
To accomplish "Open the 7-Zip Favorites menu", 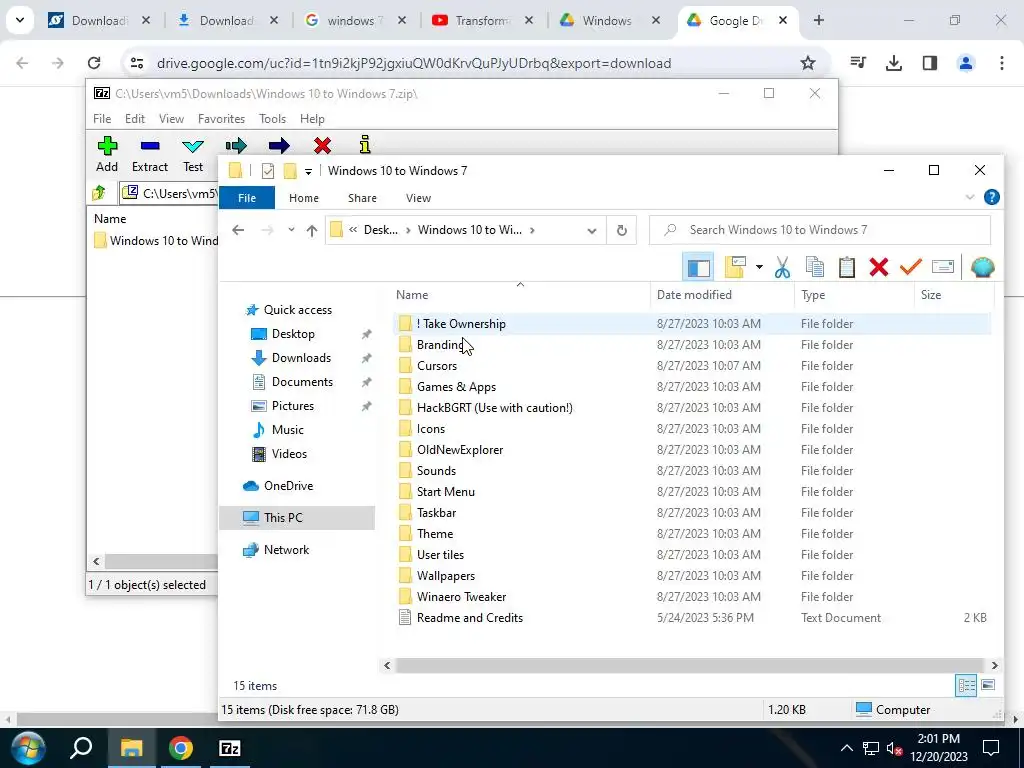I will tap(221, 119).
